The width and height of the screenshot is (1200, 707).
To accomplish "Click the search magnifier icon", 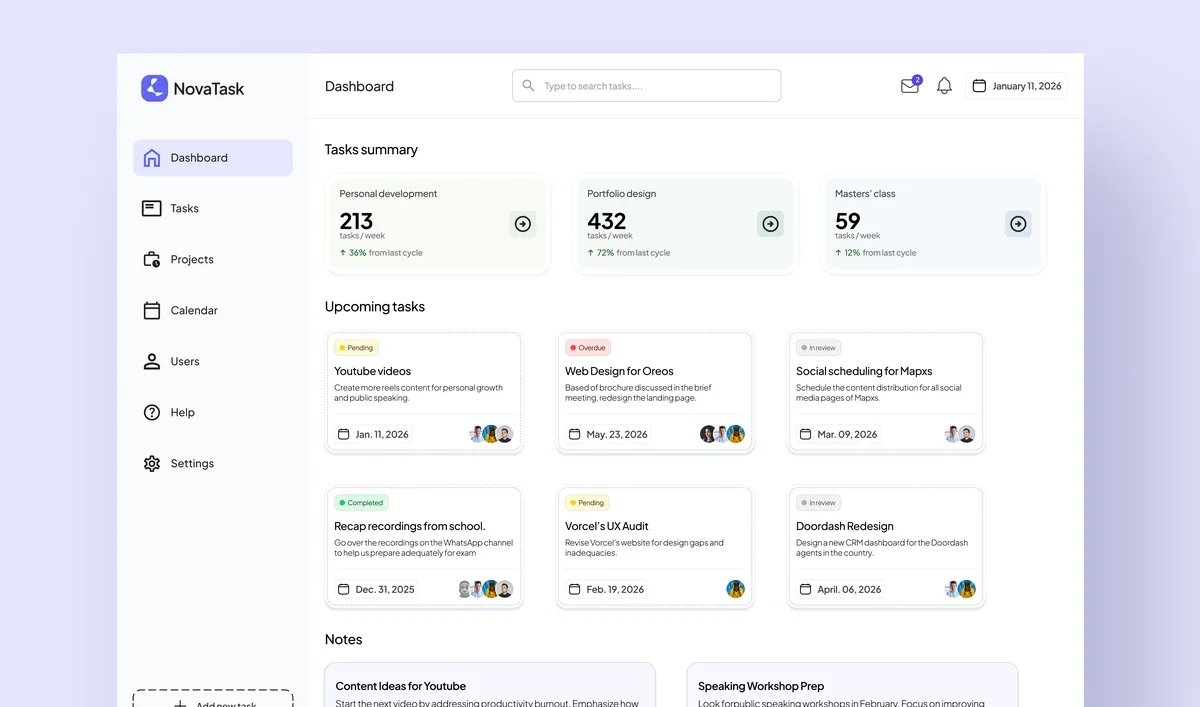I will pos(529,86).
